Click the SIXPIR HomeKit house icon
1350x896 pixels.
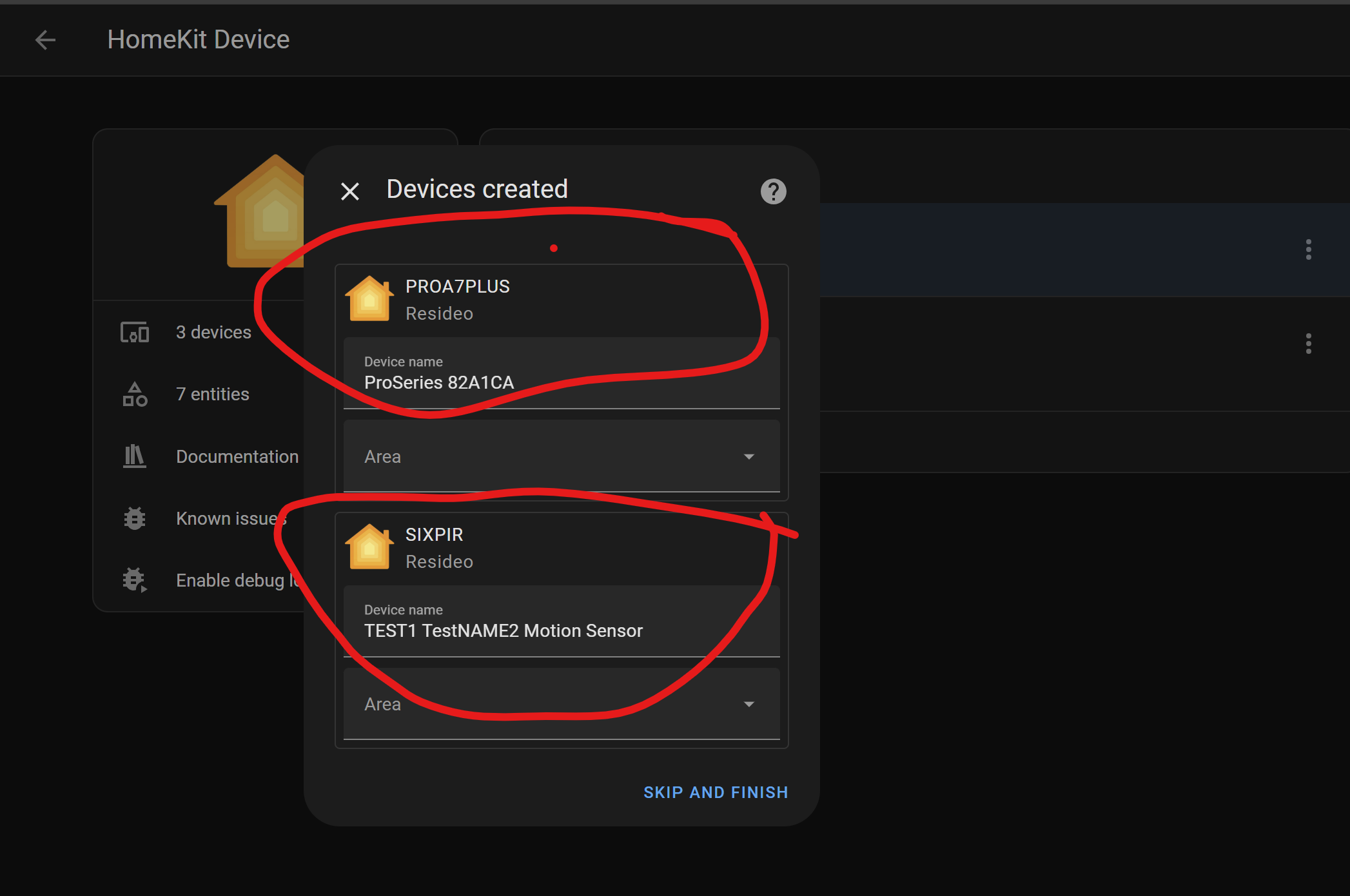pos(369,547)
